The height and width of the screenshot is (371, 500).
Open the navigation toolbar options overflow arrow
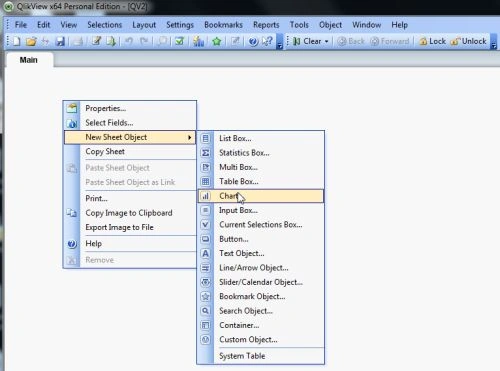point(494,41)
